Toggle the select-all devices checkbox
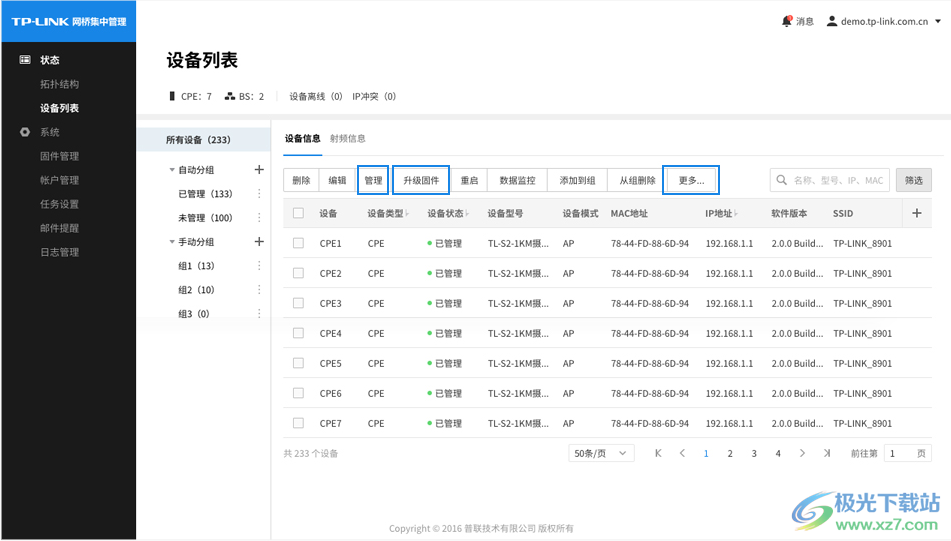The height and width of the screenshot is (541, 951). pyautogui.click(x=298, y=213)
